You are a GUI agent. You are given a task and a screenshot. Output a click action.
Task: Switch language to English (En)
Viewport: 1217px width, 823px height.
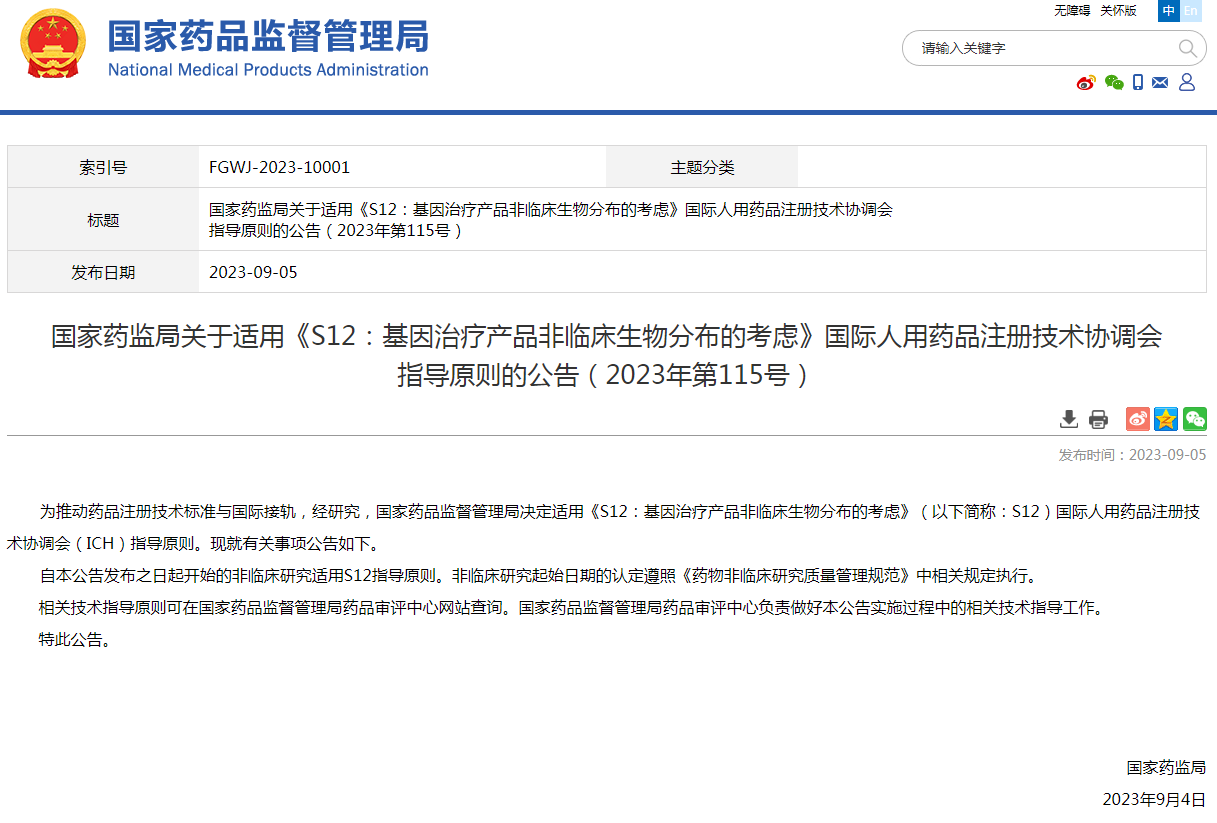pos(1190,11)
